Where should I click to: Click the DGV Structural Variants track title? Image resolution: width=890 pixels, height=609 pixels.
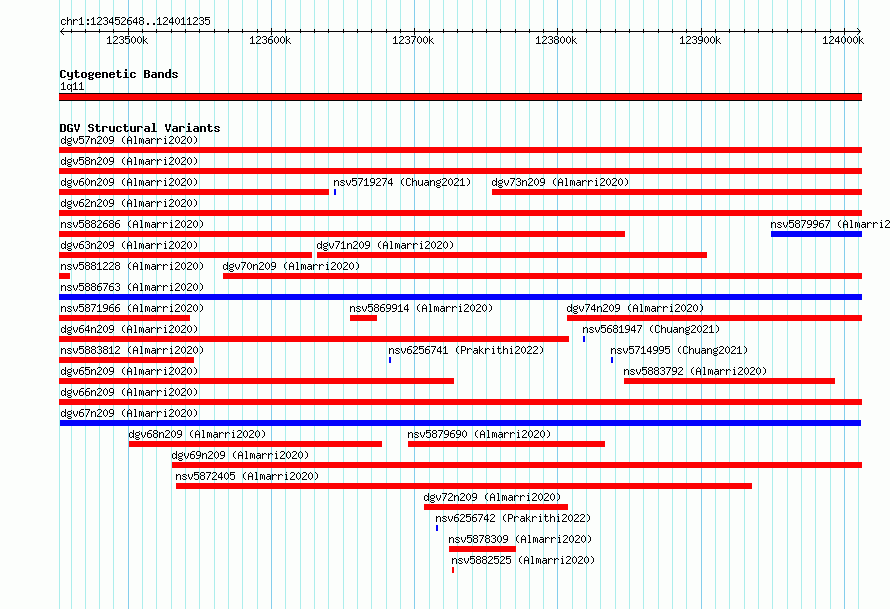(140, 128)
